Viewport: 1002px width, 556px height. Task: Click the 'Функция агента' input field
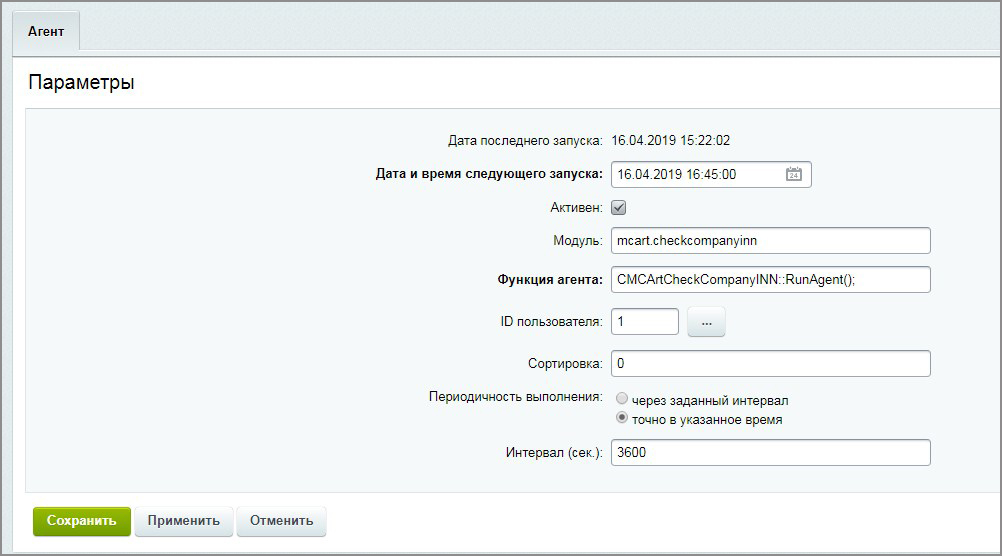point(770,280)
